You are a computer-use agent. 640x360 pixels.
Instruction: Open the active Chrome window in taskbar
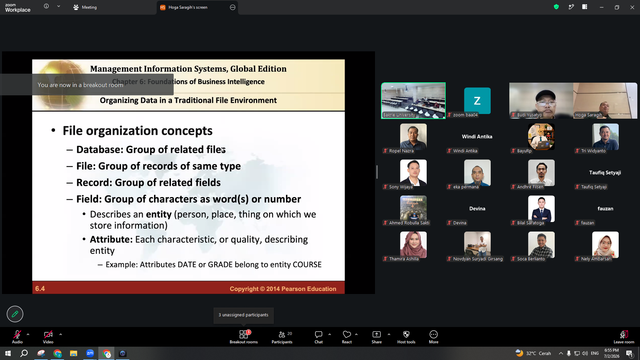(107, 353)
